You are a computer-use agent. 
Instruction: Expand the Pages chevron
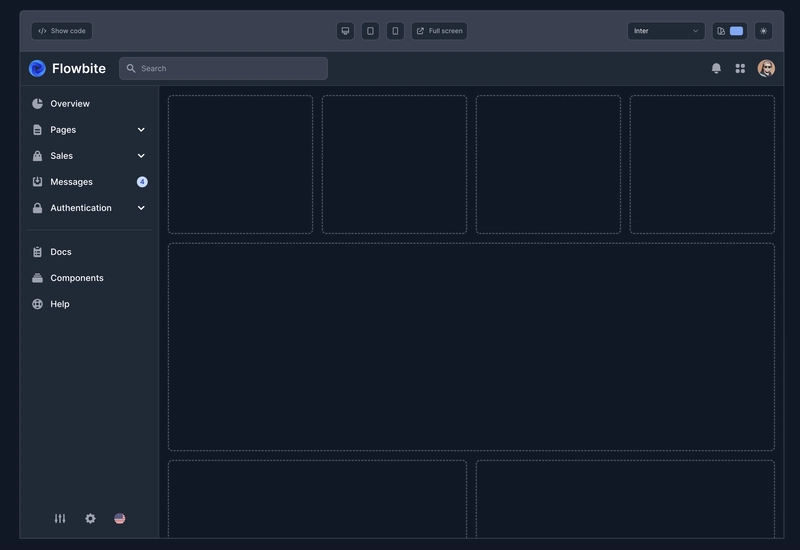pyautogui.click(x=141, y=130)
